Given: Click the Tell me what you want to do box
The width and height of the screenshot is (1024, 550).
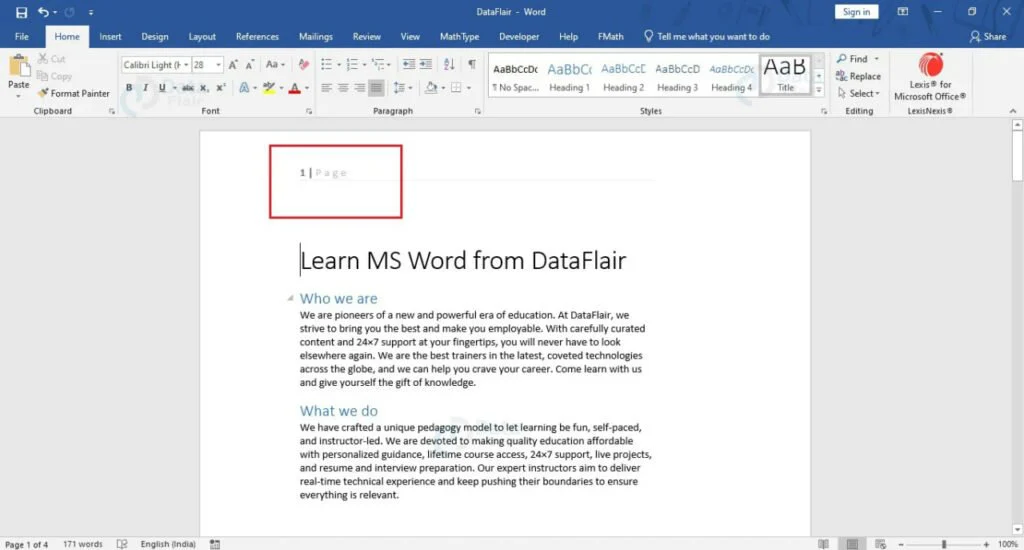Looking at the screenshot, I should (712, 37).
